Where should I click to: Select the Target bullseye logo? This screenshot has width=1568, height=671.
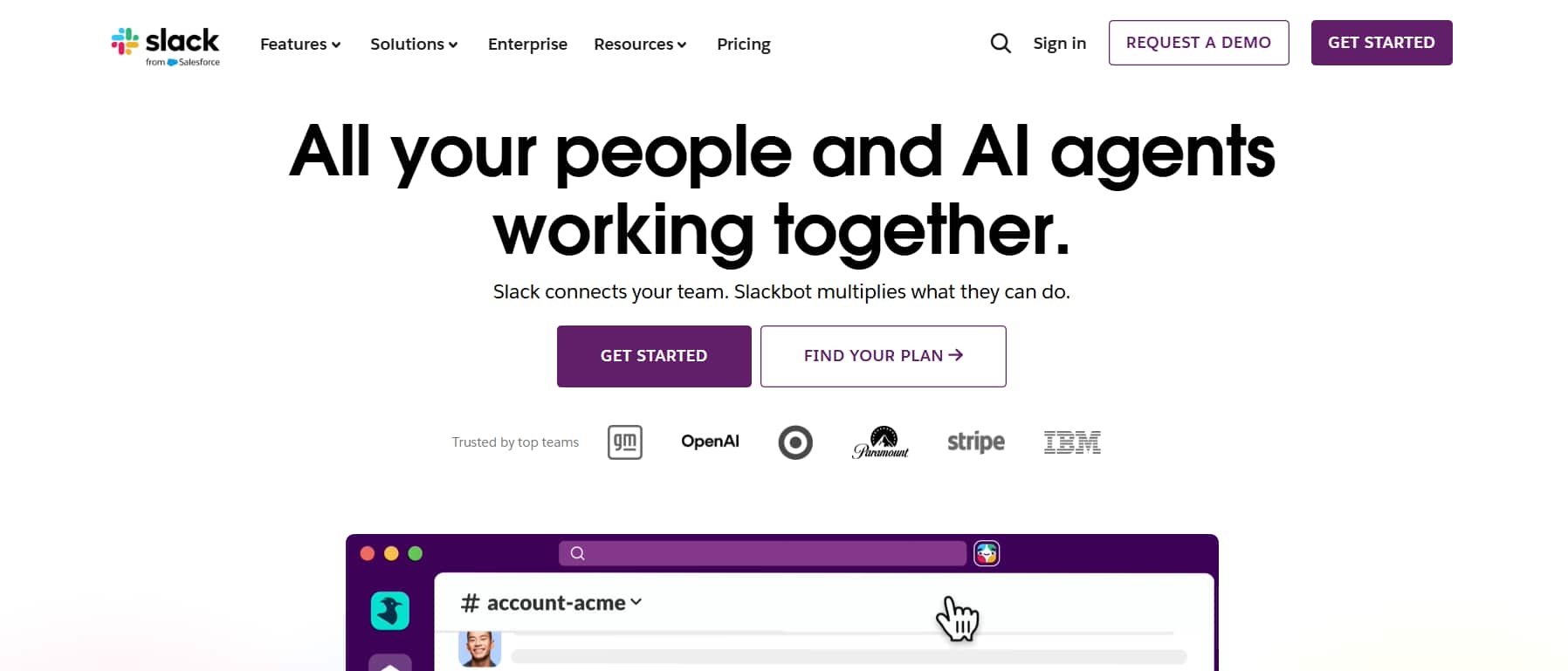click(794, 442)
